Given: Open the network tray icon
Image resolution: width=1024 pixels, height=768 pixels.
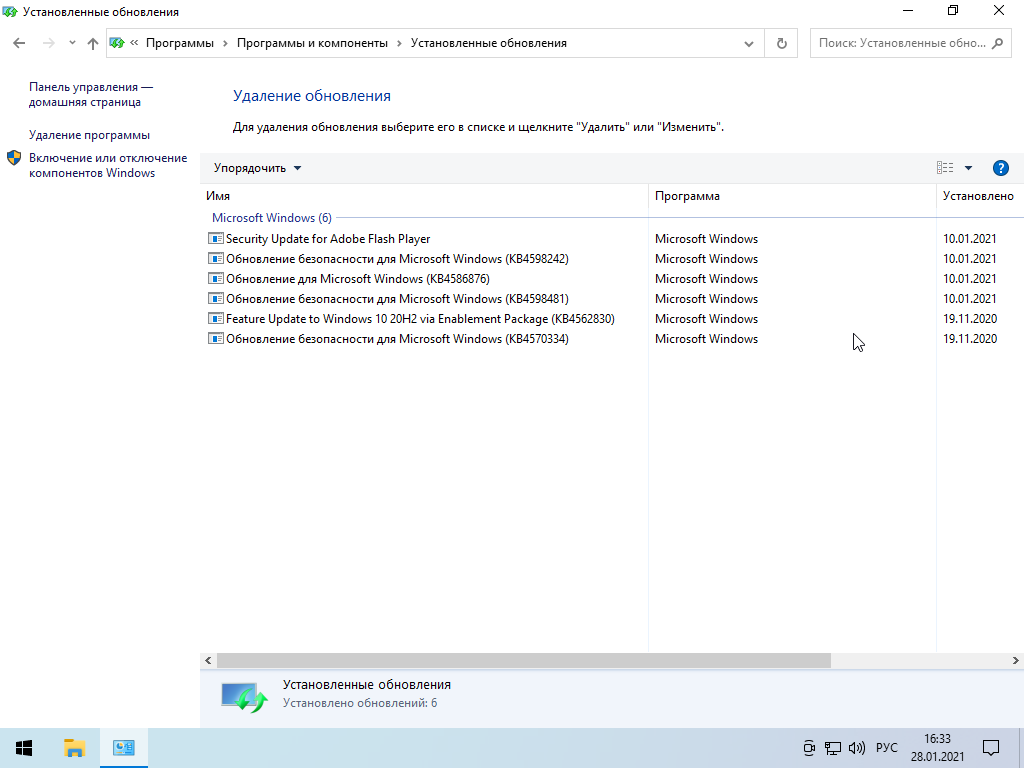Looking at the screenshot, I should tap(833, 748).
